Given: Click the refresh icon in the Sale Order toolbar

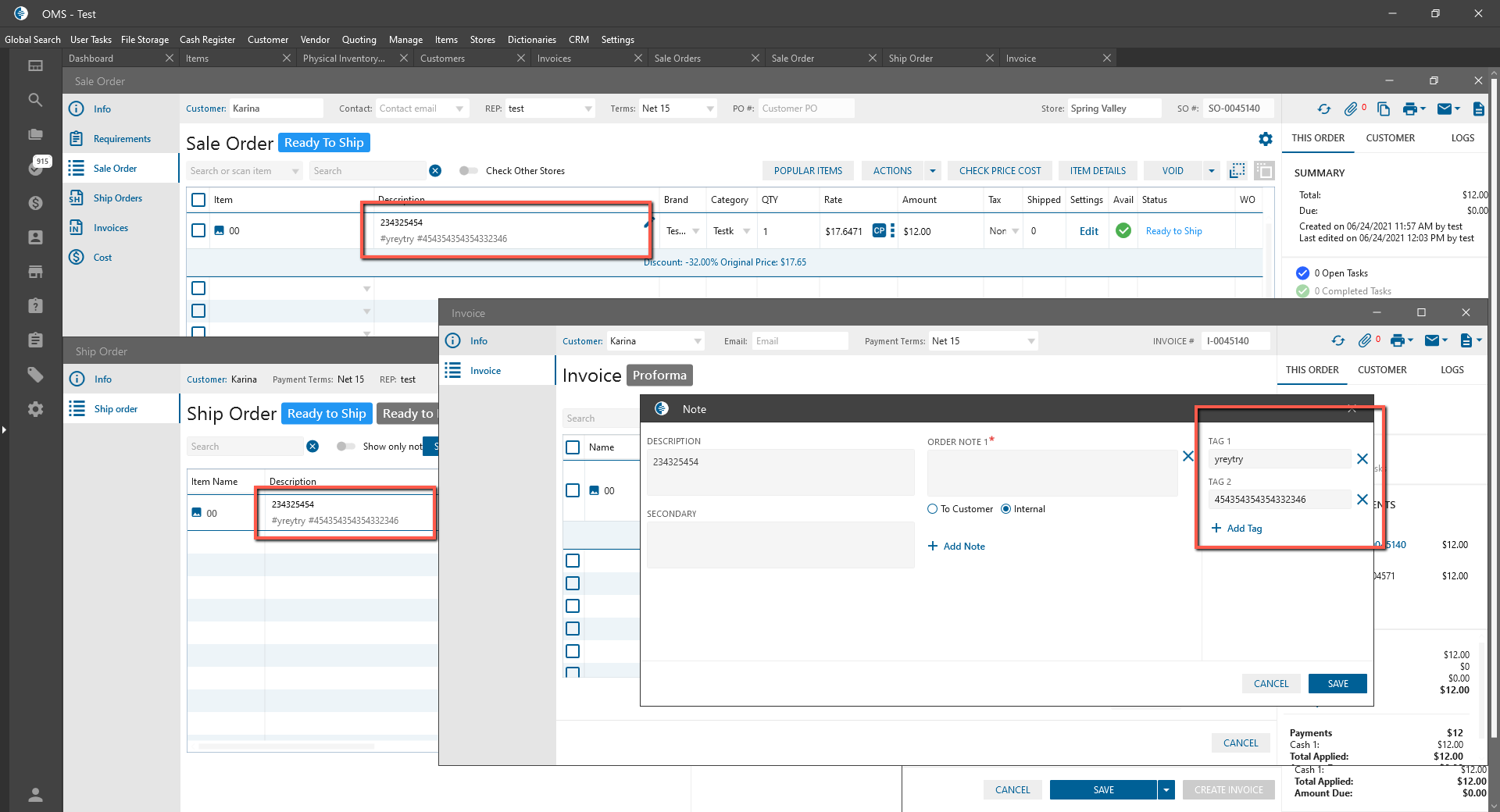Looking at the screenshot, I should tap(1323, 109).
